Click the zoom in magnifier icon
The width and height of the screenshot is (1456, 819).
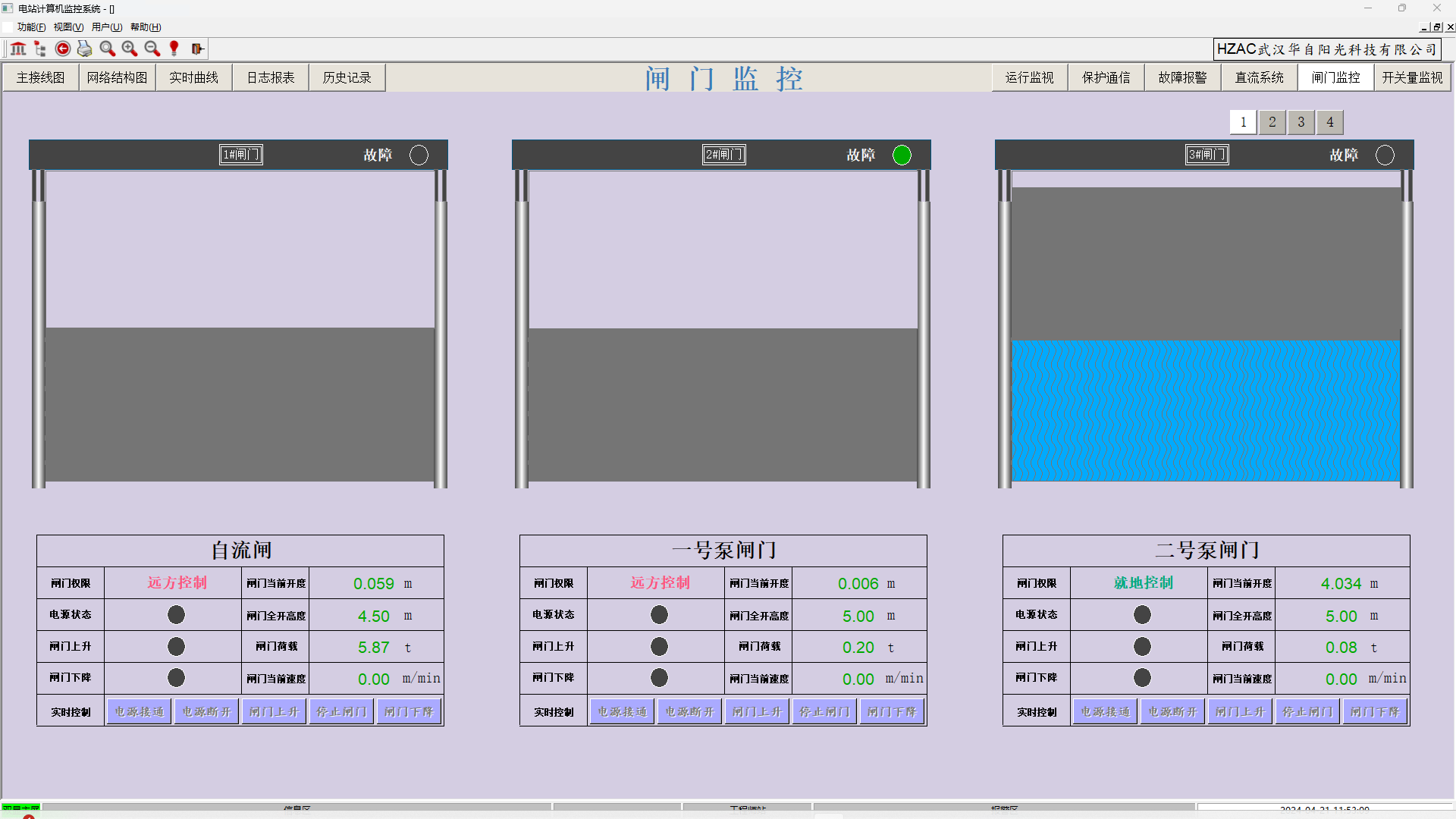pyautogui.click(x=130, y=49)
